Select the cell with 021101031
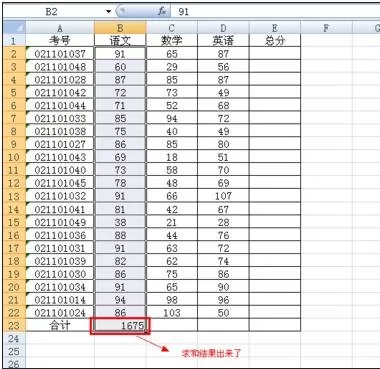The image size is (380, 369). coord(60,248)
